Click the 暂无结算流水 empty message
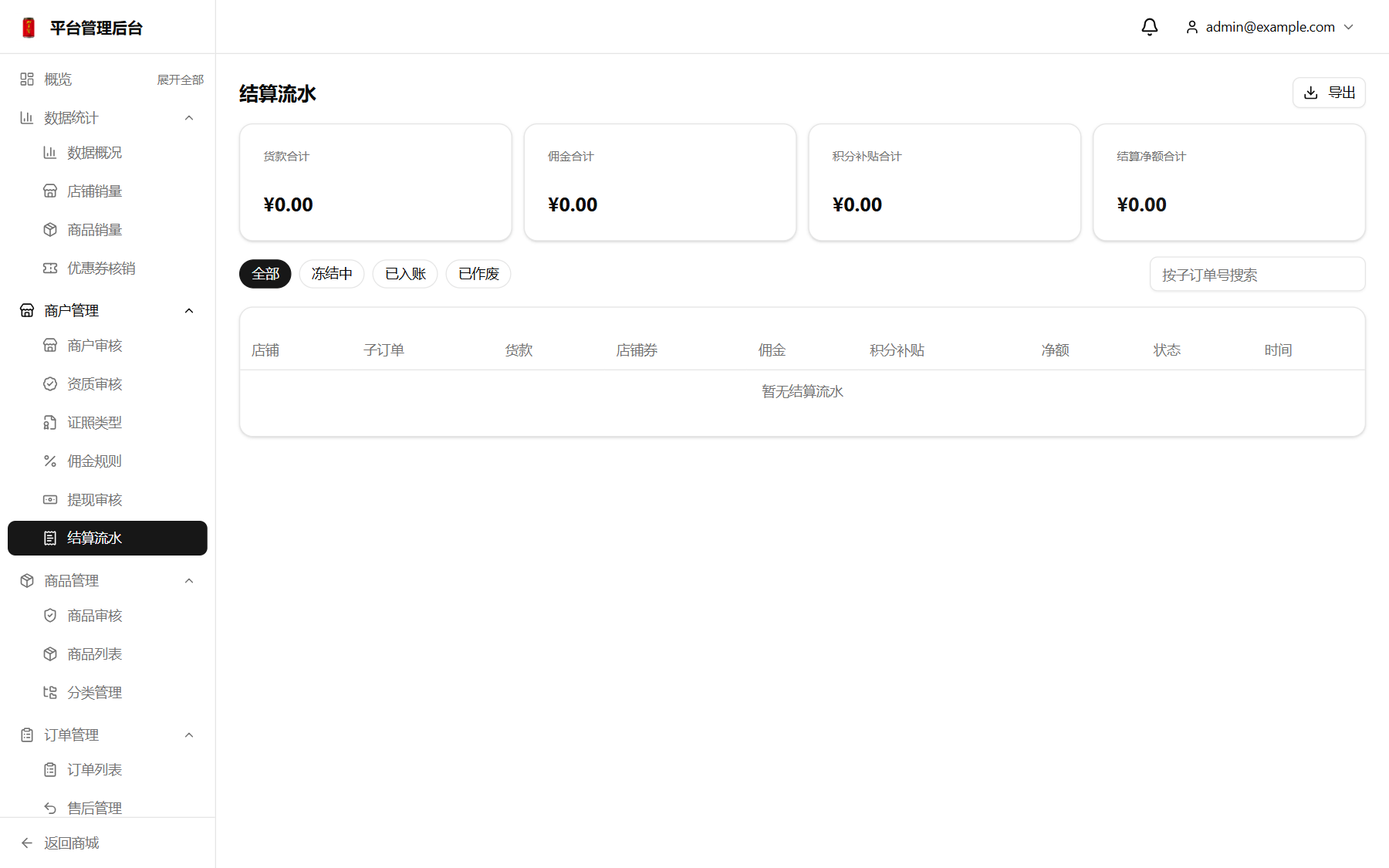1389x868 pixels. pyautogui.click(x=803, y=391)
